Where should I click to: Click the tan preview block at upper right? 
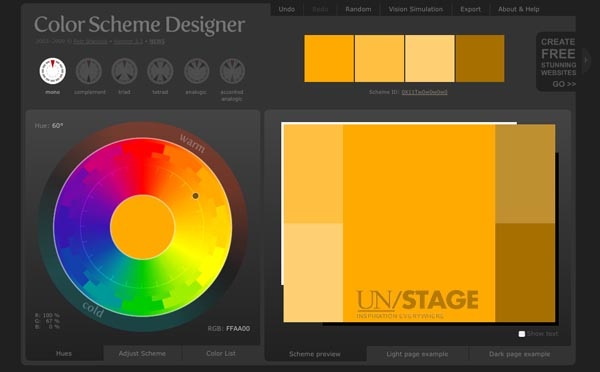tap(525, 174)
